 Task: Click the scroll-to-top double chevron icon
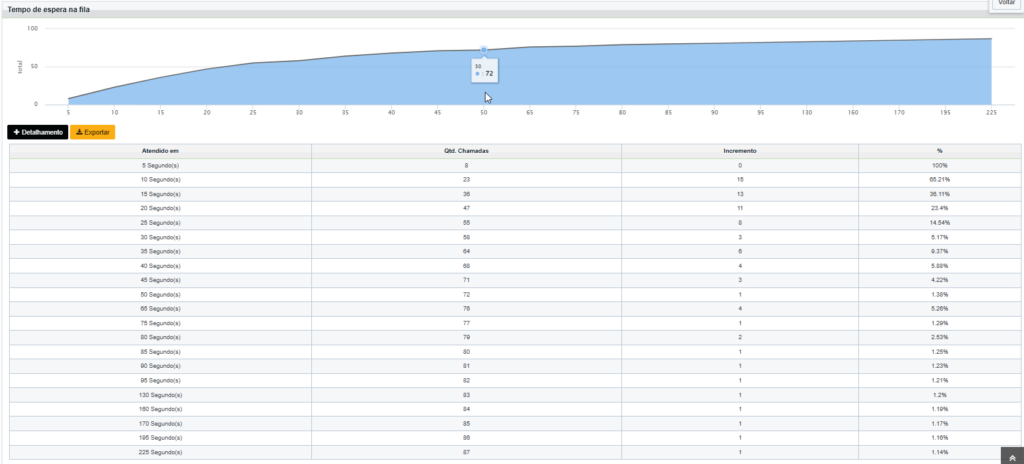coord(1011,457)
